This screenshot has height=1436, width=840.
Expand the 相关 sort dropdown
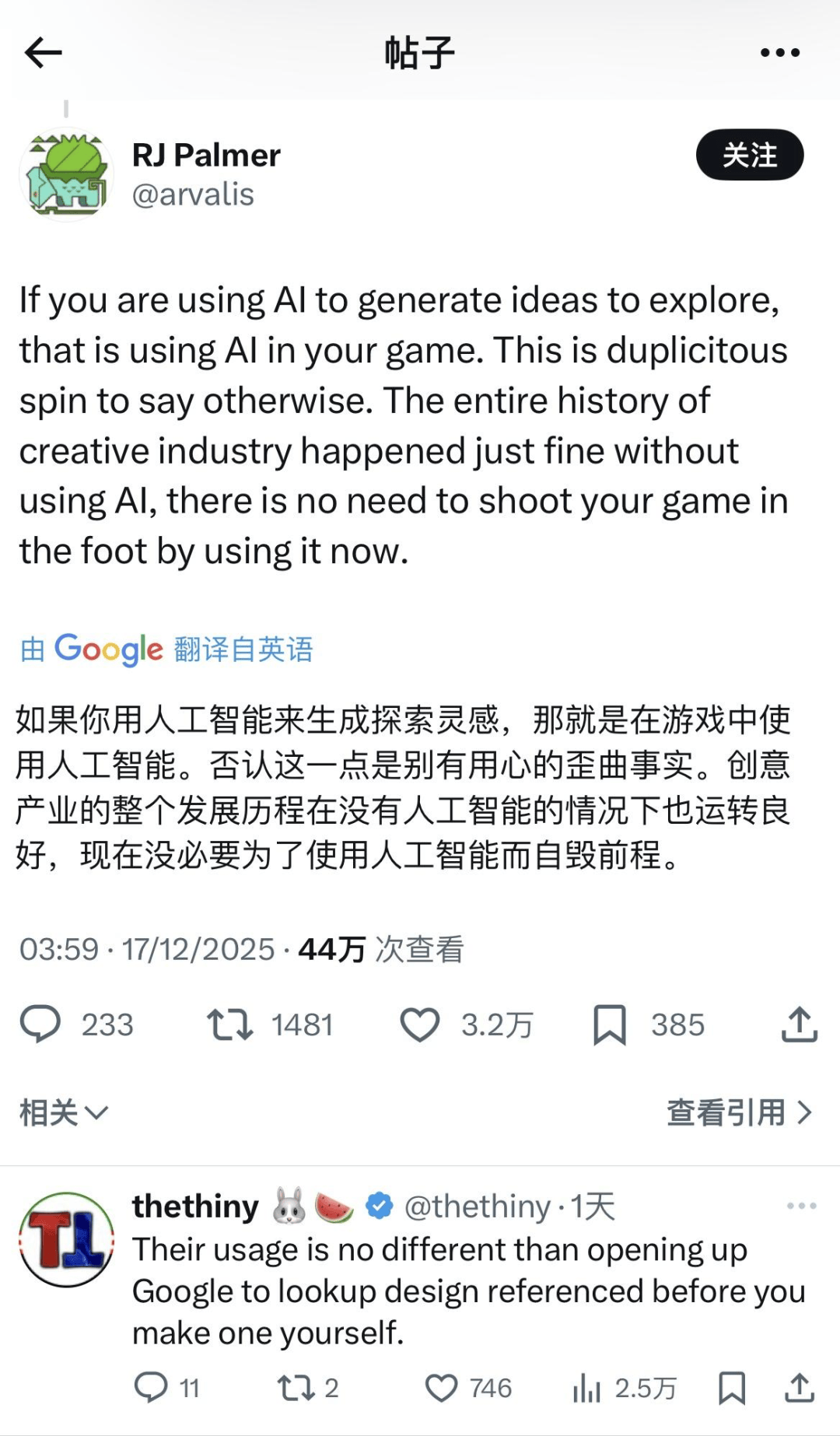(x=64, y=1112)
